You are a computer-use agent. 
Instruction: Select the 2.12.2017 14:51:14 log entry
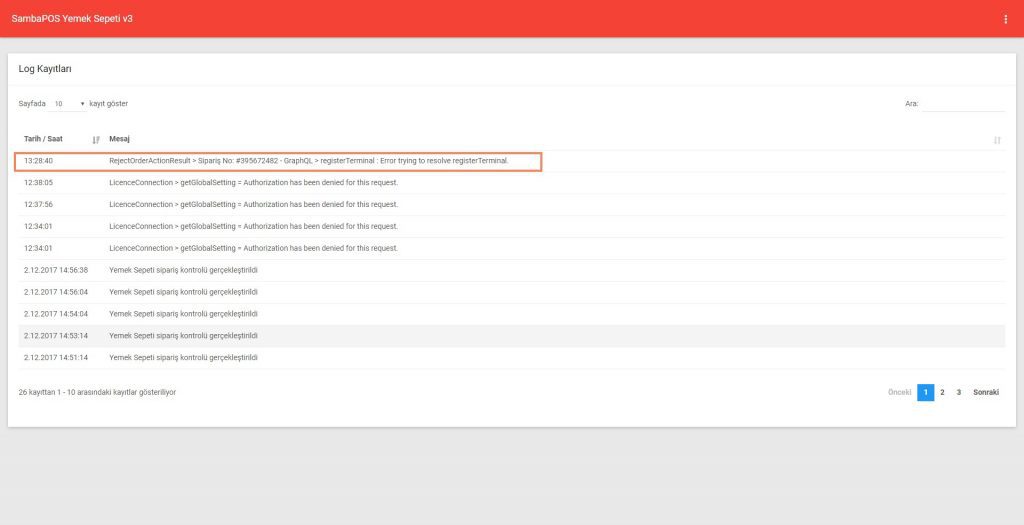[183, 358]
